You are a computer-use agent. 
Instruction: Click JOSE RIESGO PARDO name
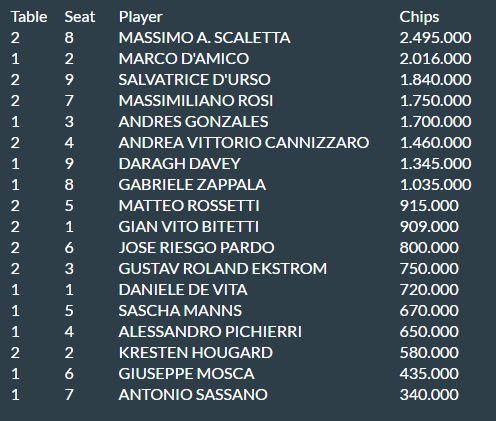point(197,248)
